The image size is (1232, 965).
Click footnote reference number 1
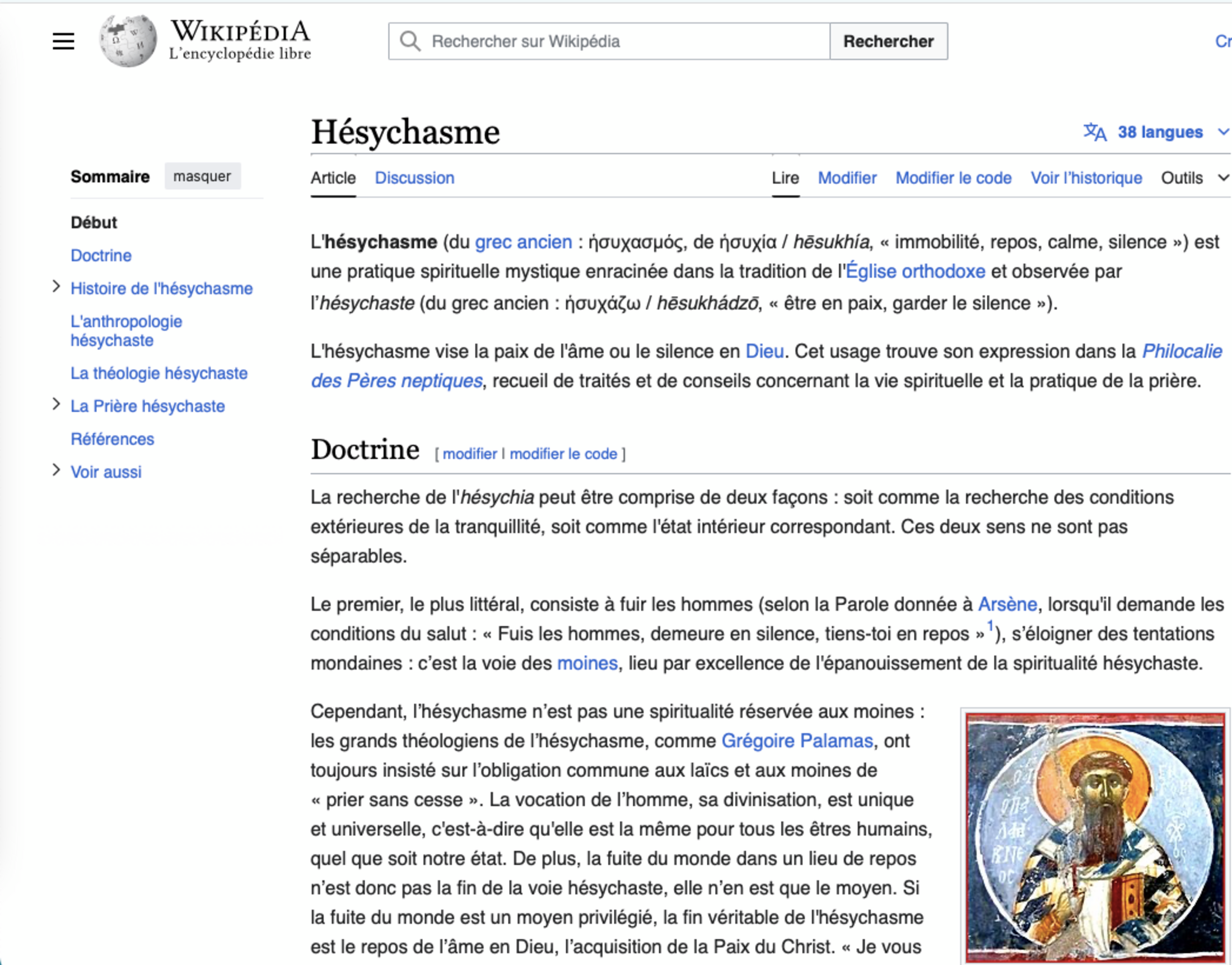[x=990, y=626]
